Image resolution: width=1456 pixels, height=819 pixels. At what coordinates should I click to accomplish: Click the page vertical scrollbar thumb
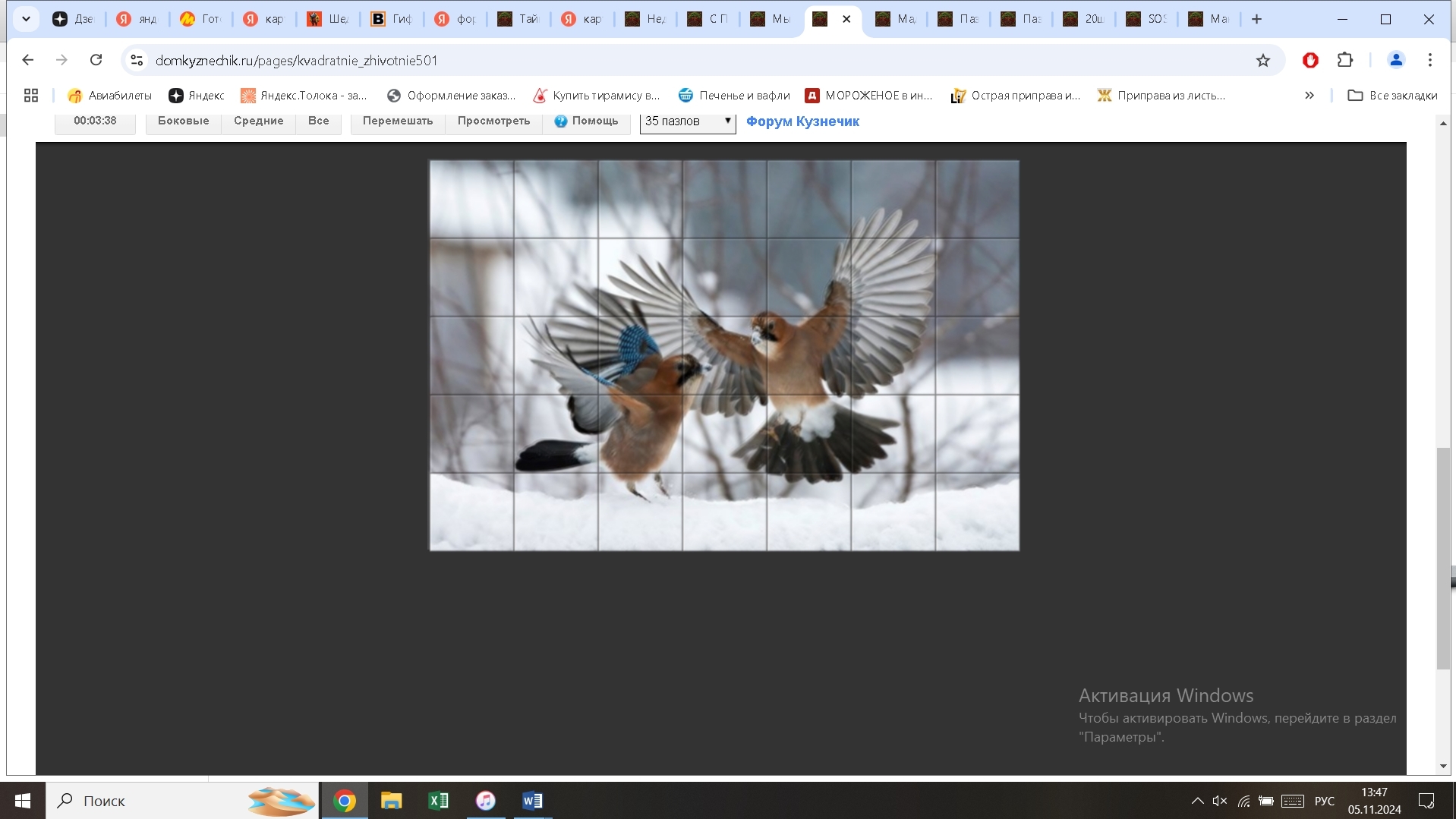click(x=1443, y=558)
